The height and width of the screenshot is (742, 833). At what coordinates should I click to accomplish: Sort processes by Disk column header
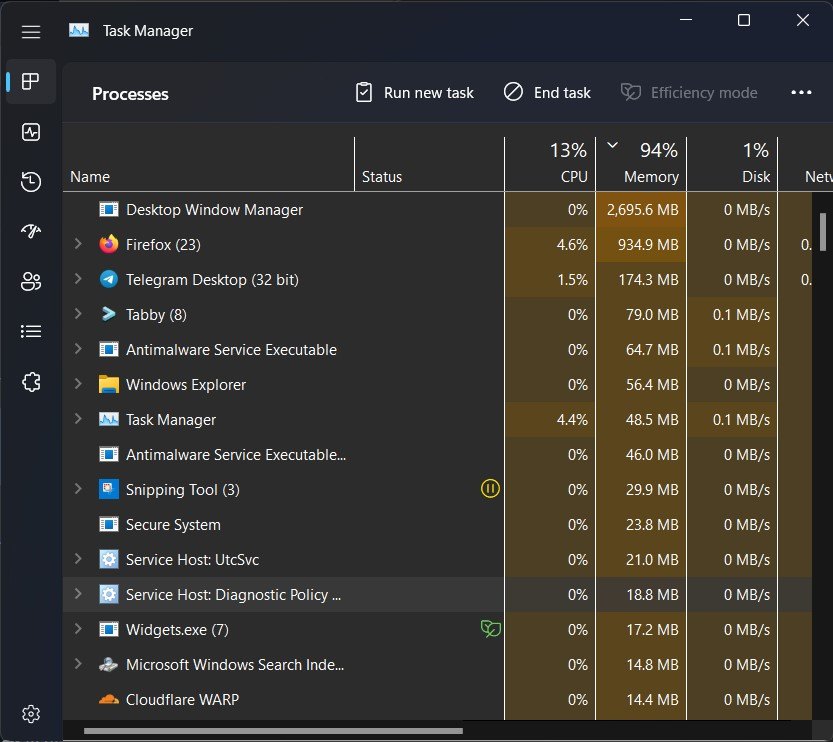tap(732, 164)
